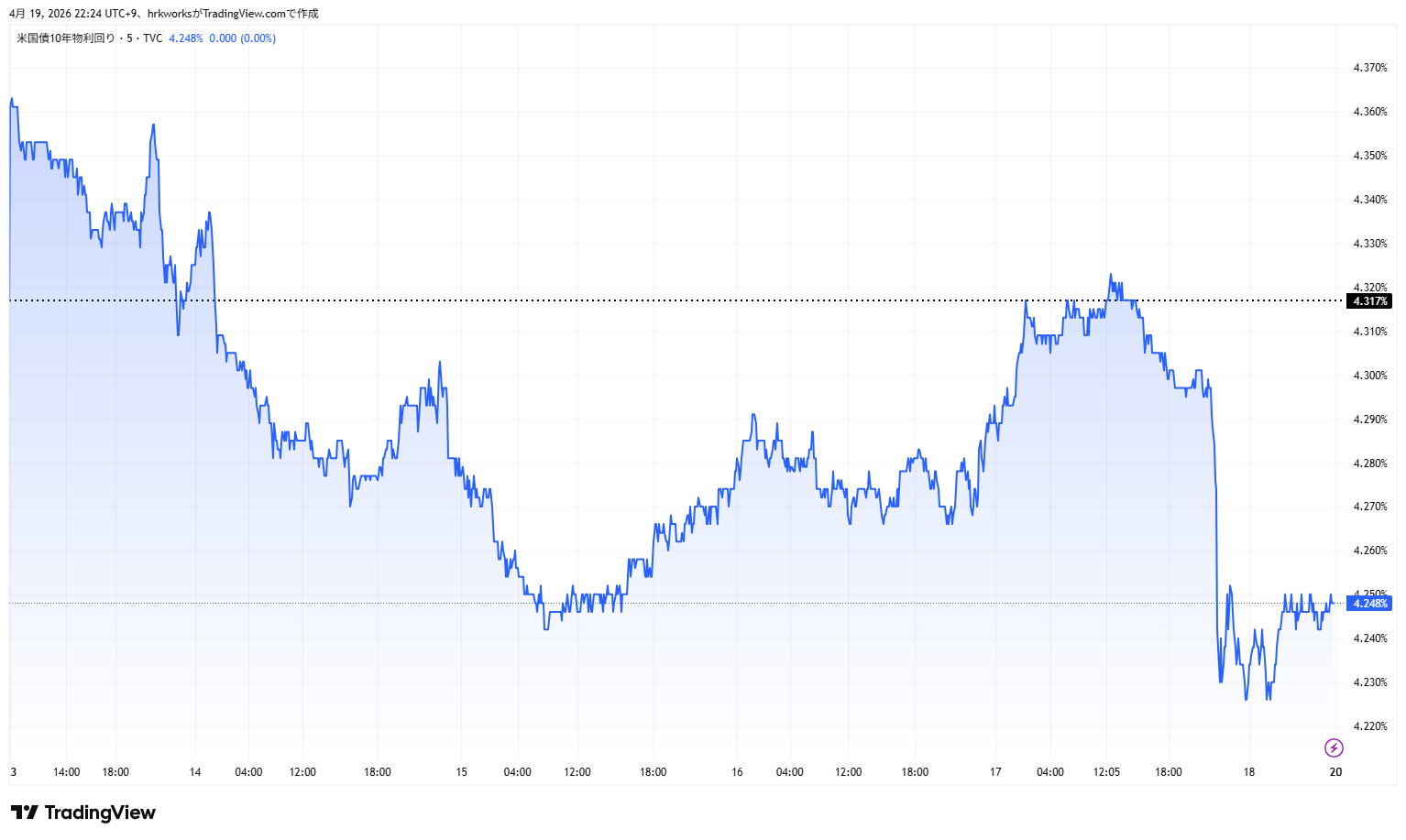Click the 4.370% label on price scale
1406x840 pixels.
click(x=1369, y=68)
